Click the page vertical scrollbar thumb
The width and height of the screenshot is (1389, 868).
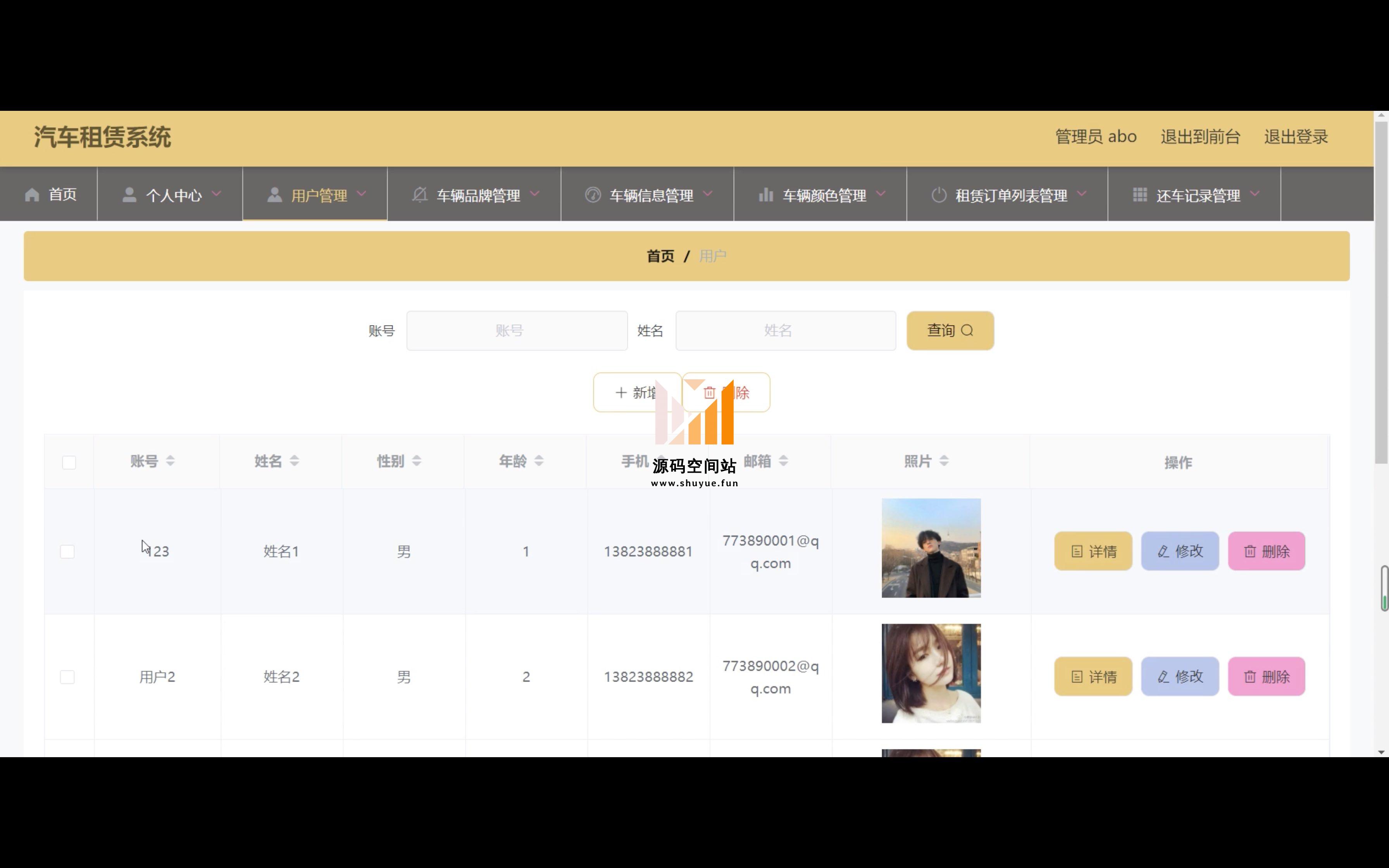[1381, 293]
